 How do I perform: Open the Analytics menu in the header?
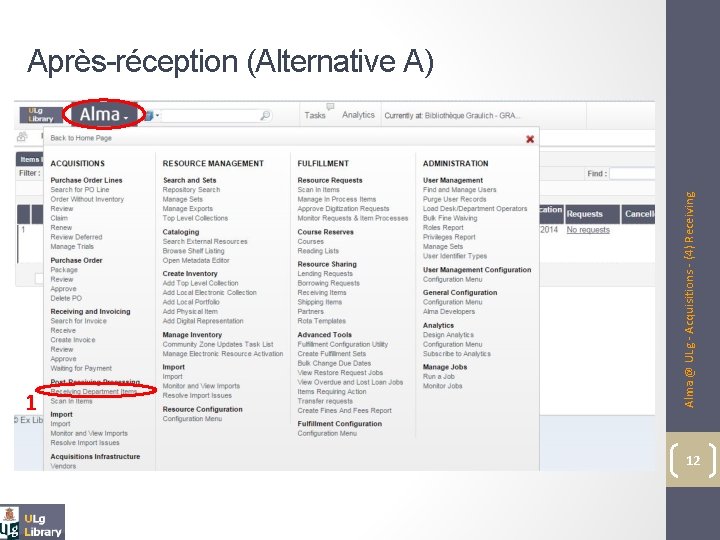[x=358, y=115]
